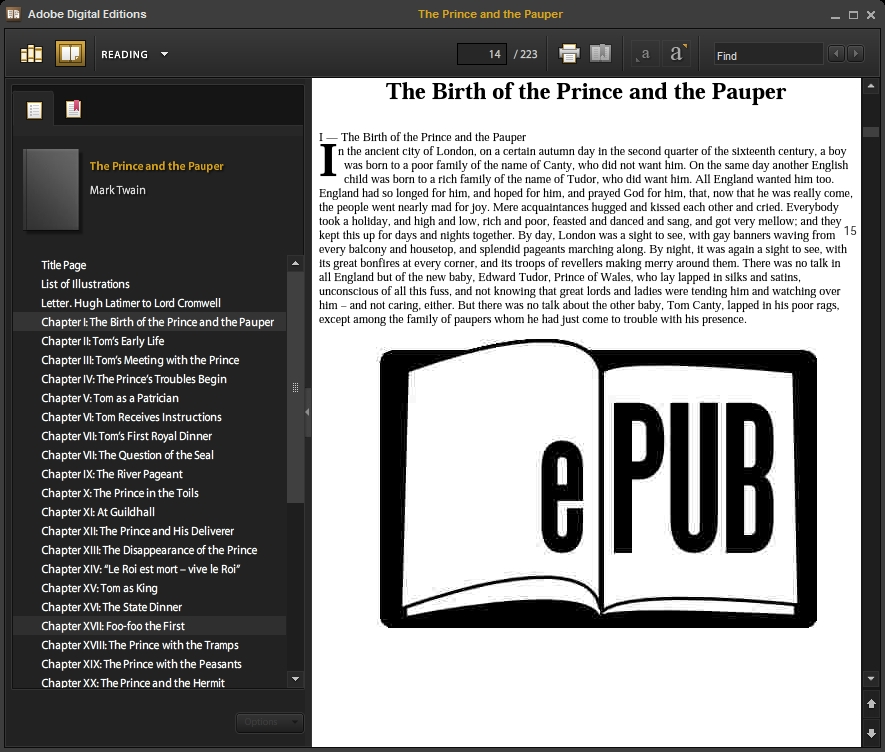The height and width of the screenshot is (752, 885).
Task: Decrease text size with small 'a'
Action: (645, 54)
